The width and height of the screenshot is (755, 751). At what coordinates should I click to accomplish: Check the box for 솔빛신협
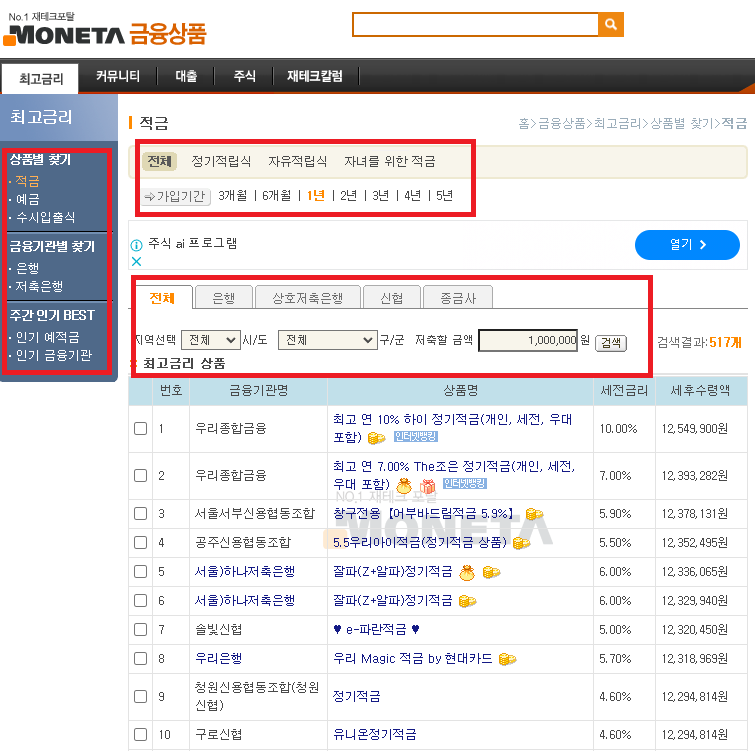tap(141, 629)
